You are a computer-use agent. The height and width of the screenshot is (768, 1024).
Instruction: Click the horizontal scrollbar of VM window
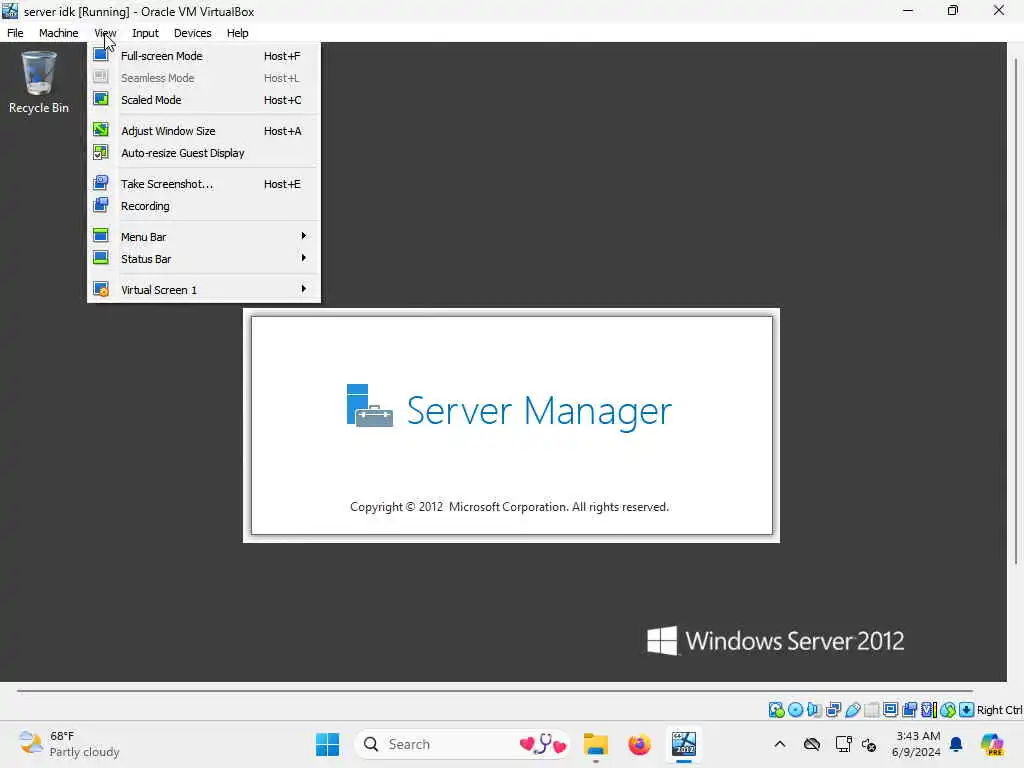click(494, 690)
